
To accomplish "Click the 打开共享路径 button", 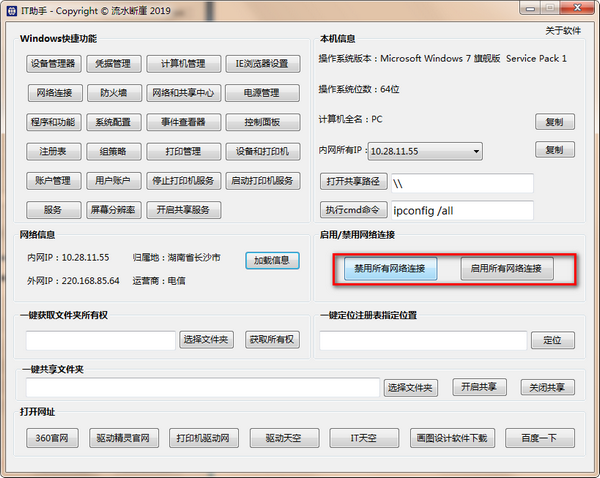I will (x=352, y=183).
